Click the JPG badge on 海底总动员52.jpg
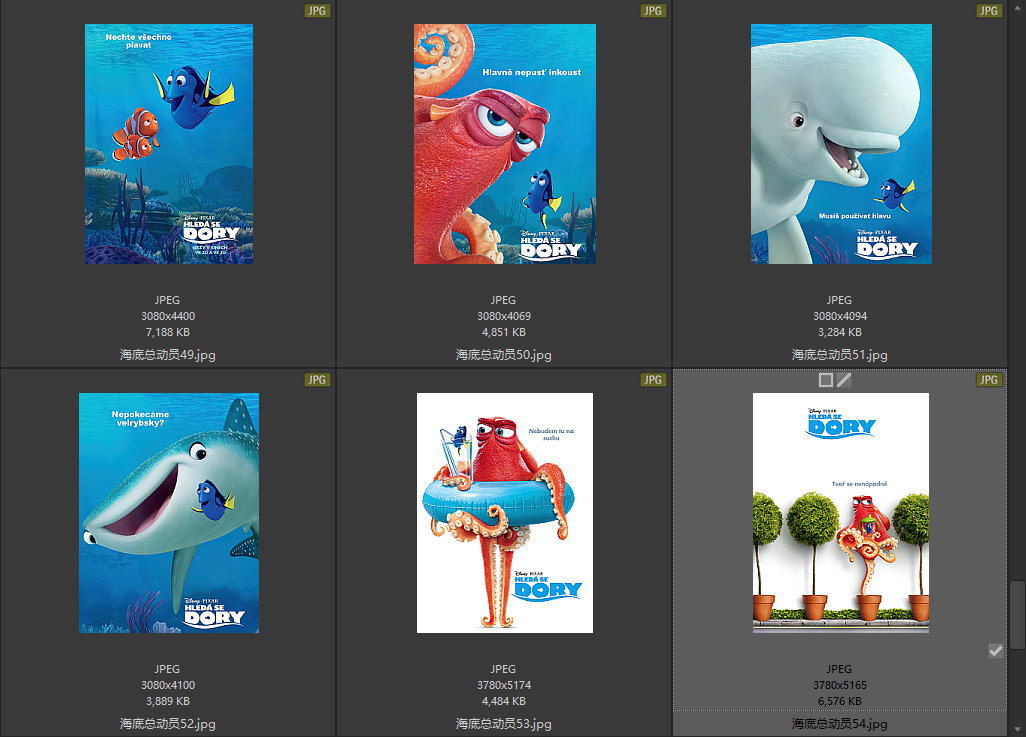Screen dimensions: 1026x737 coord(317,380)
